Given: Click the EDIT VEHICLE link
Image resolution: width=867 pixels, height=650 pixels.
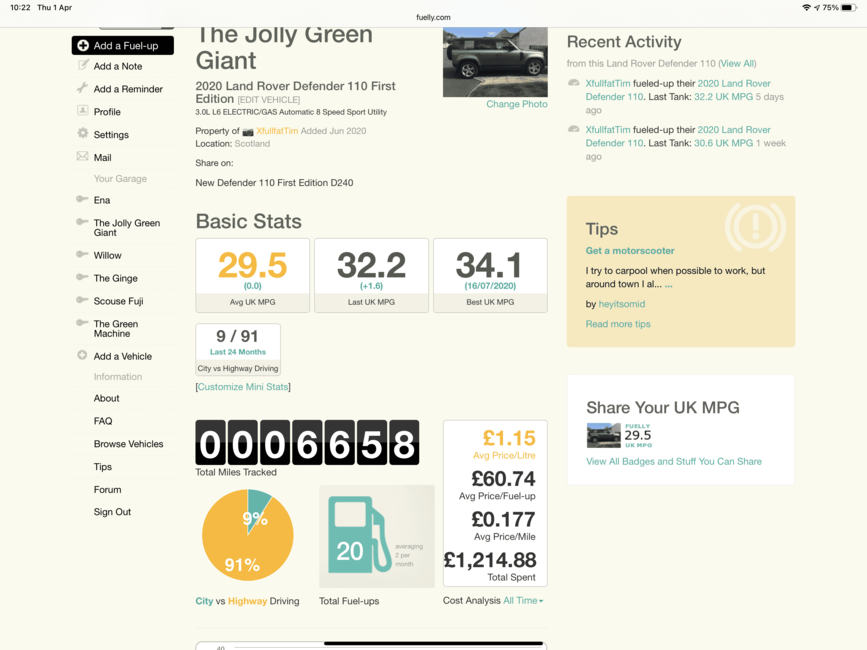Looking at the screenshot, I should click(x=269, y=100).
